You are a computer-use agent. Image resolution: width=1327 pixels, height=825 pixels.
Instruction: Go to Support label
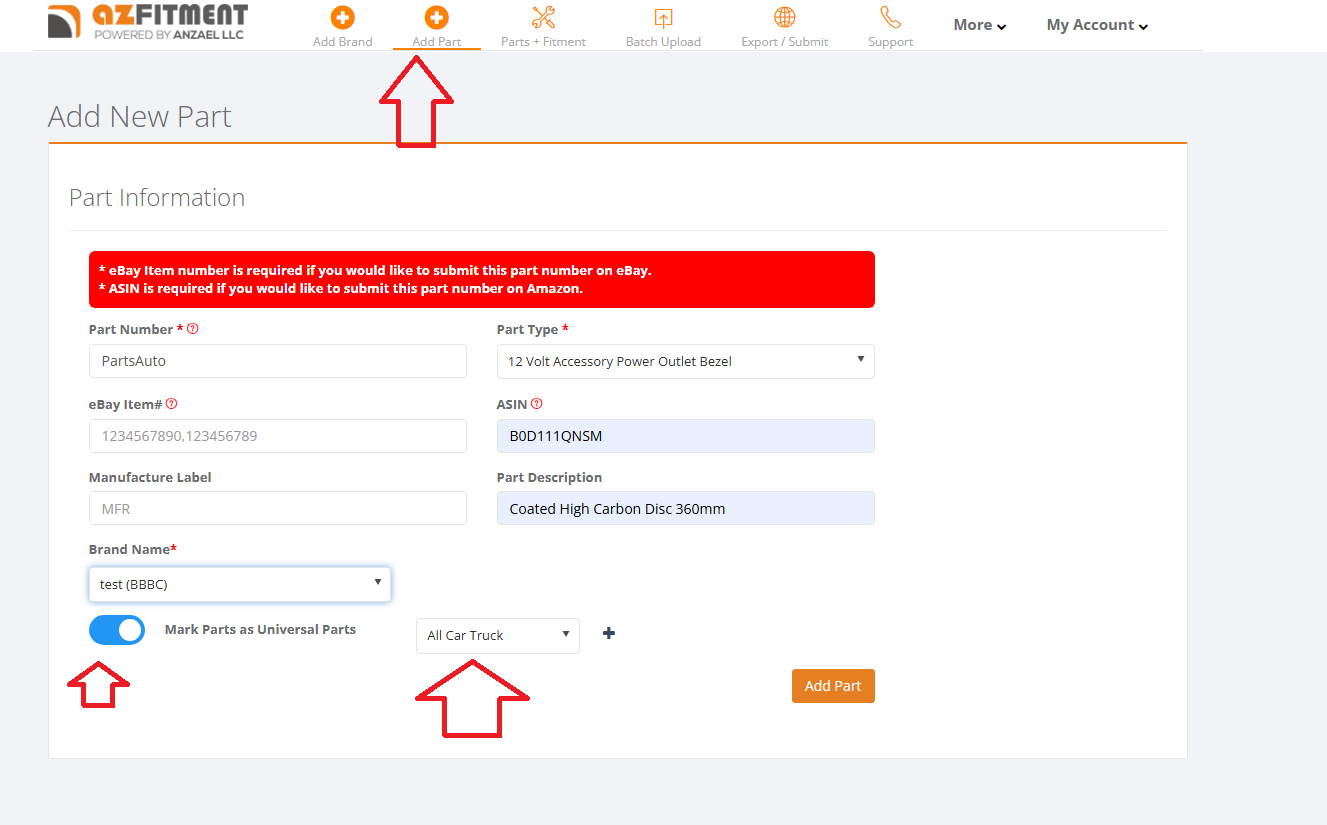891,42
